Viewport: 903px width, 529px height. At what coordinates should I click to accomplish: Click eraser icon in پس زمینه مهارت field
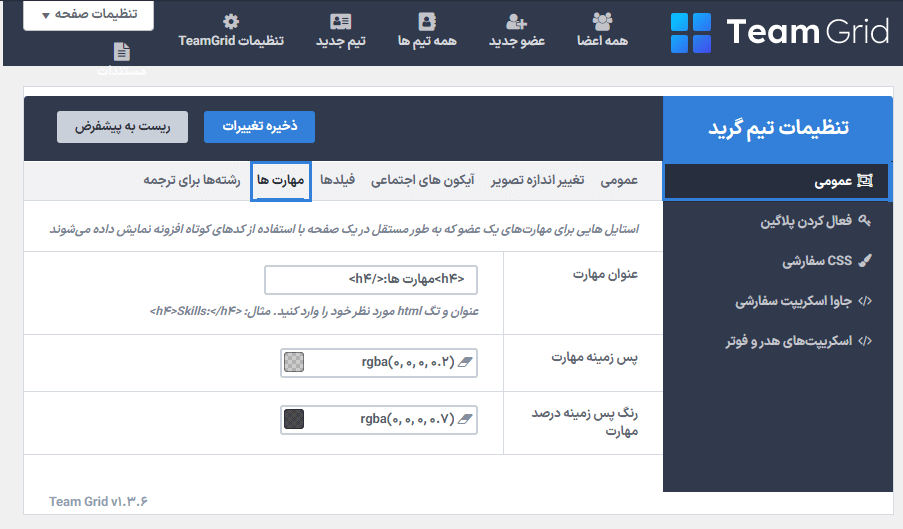[x=465, y=362]
